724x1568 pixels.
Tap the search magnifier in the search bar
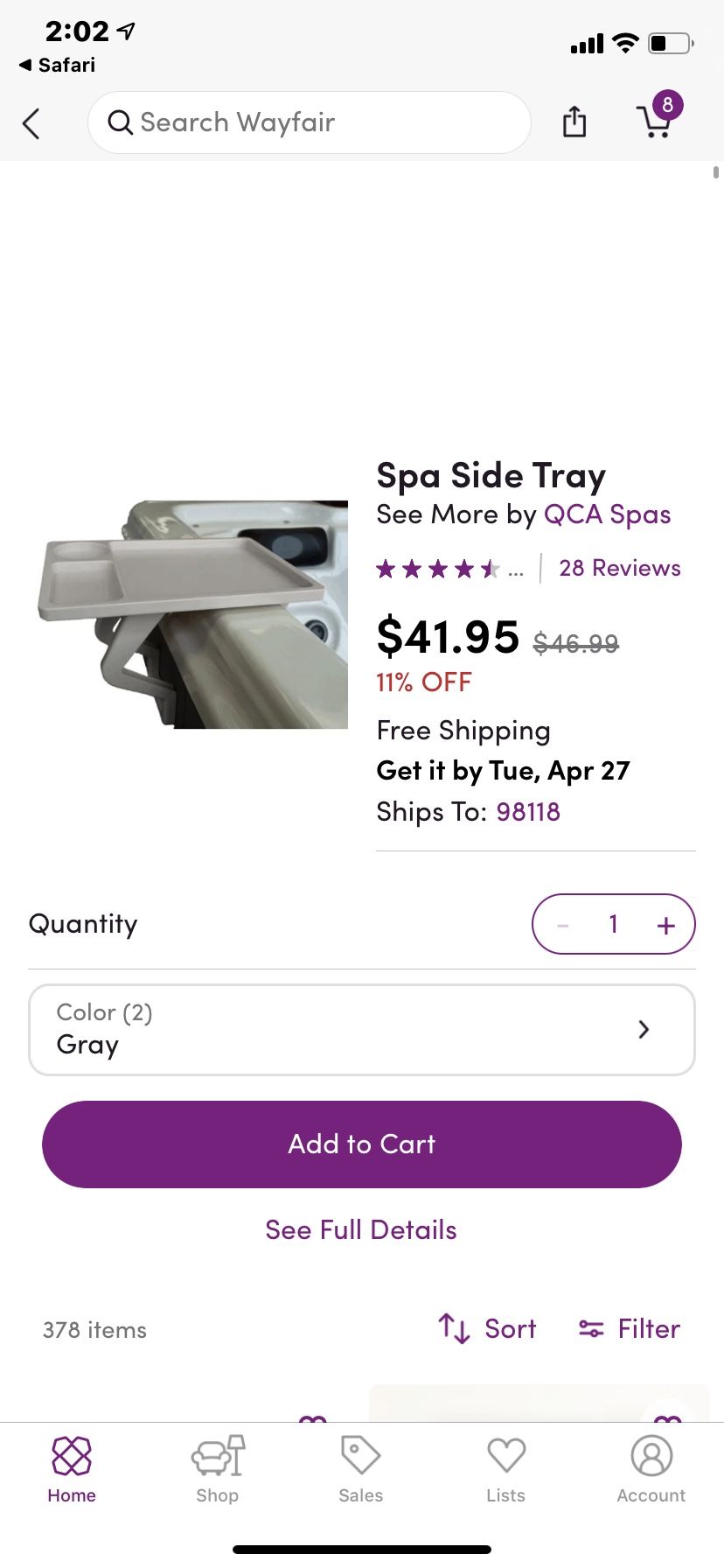tap(120, 122)
